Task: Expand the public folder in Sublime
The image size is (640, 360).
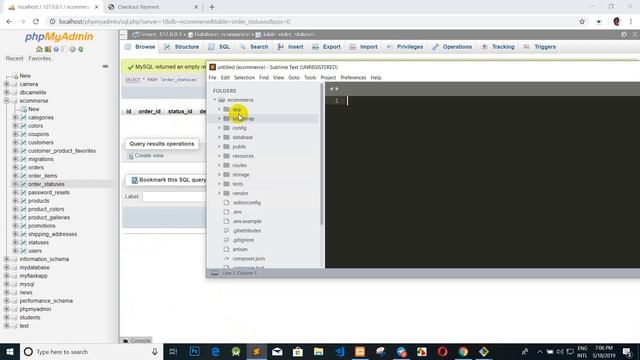Action: [219, 147]
